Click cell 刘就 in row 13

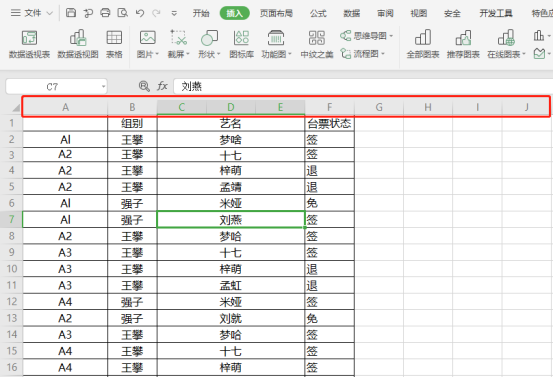pyautogui.click(x=231, y=318)
